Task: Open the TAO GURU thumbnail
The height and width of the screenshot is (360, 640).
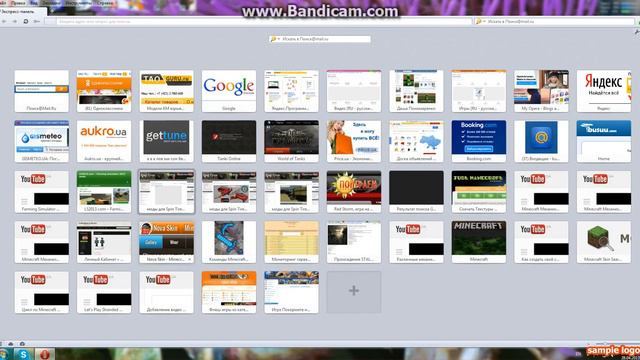Action: point(167,91)
